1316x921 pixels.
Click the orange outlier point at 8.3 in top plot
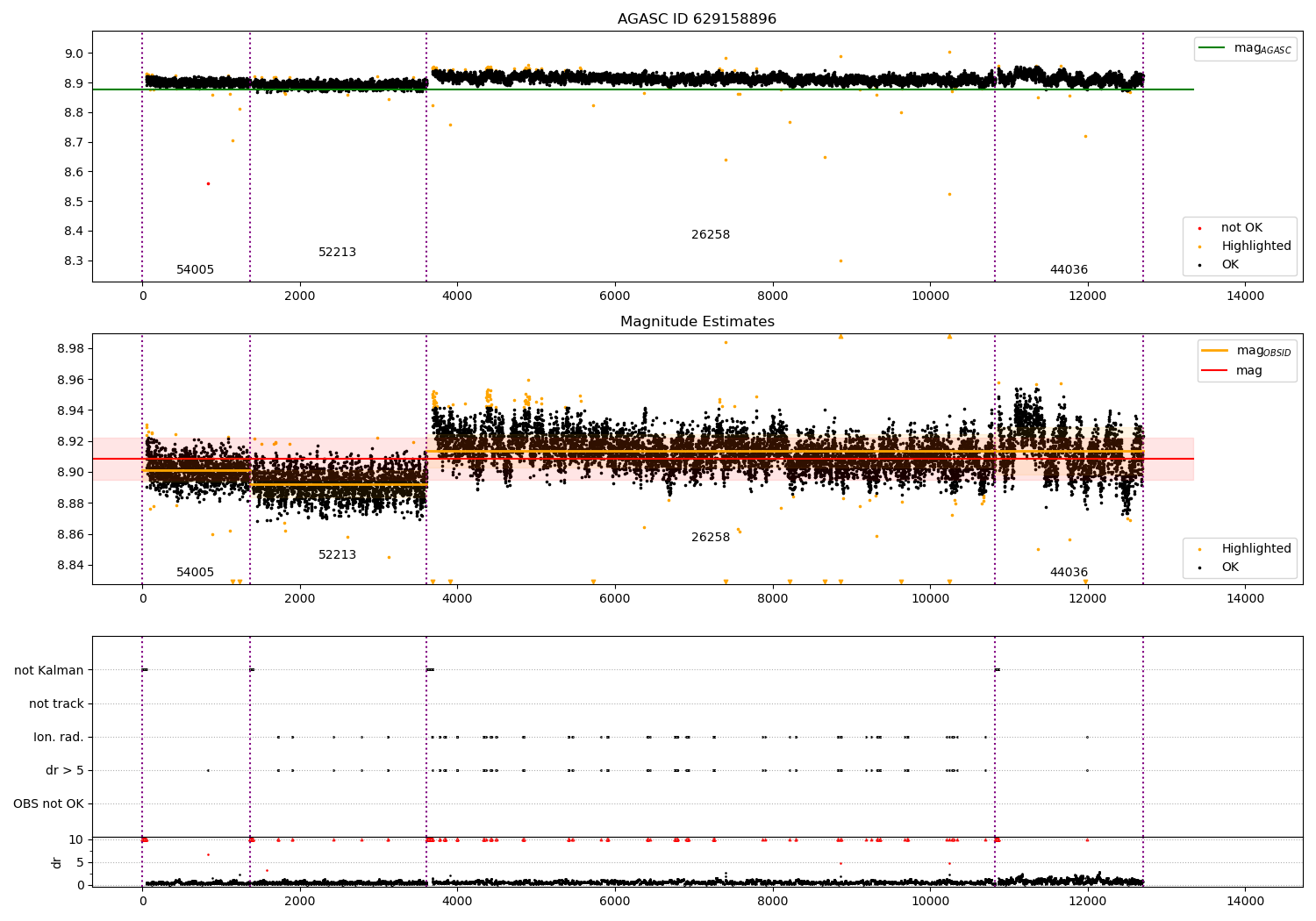pyautogui.click(x=840, y=261)
